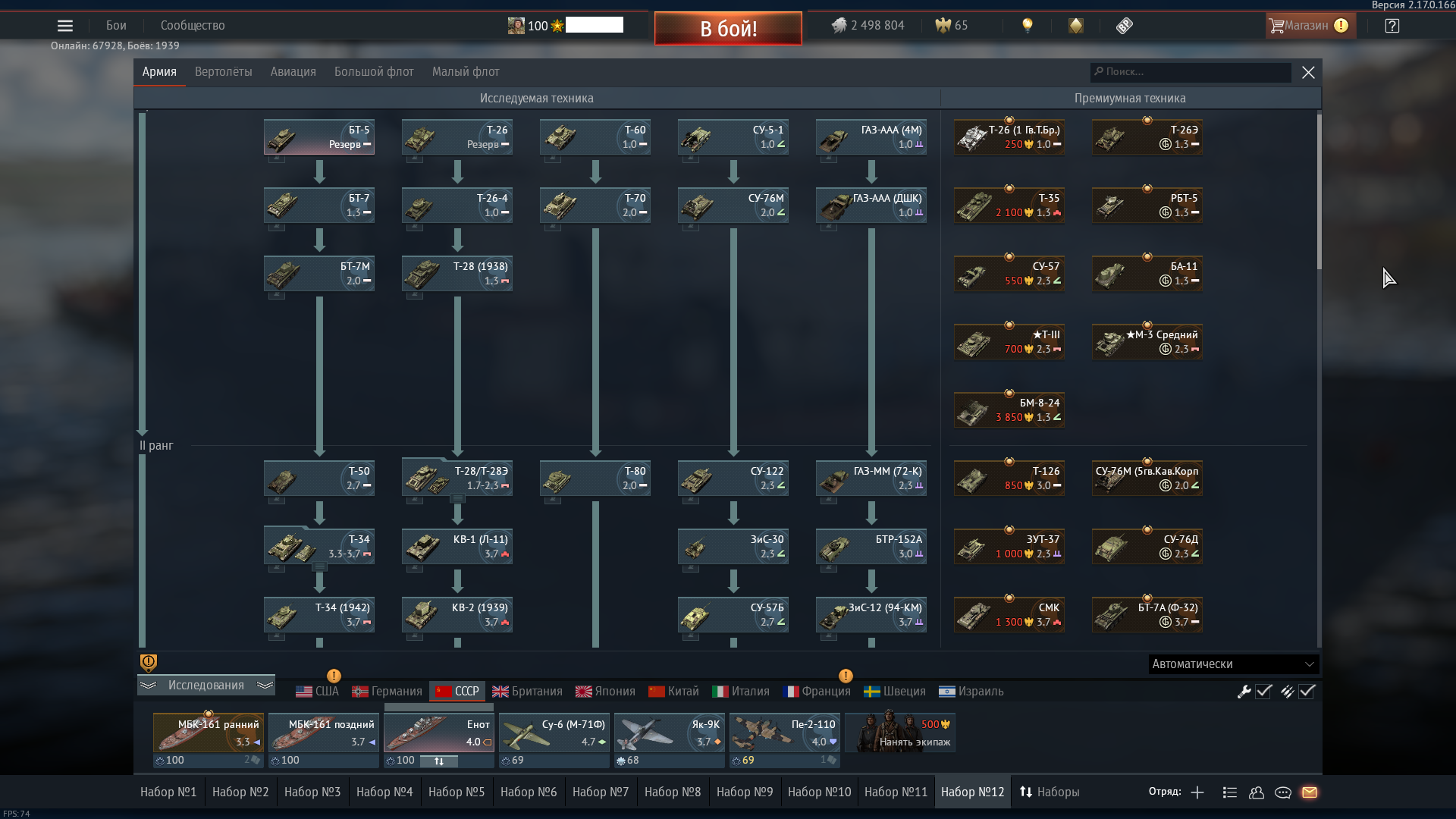Open the Магазин store button
Image resolution: width=1456 pixels, height=819 pixels.
tap(1306, 26)
